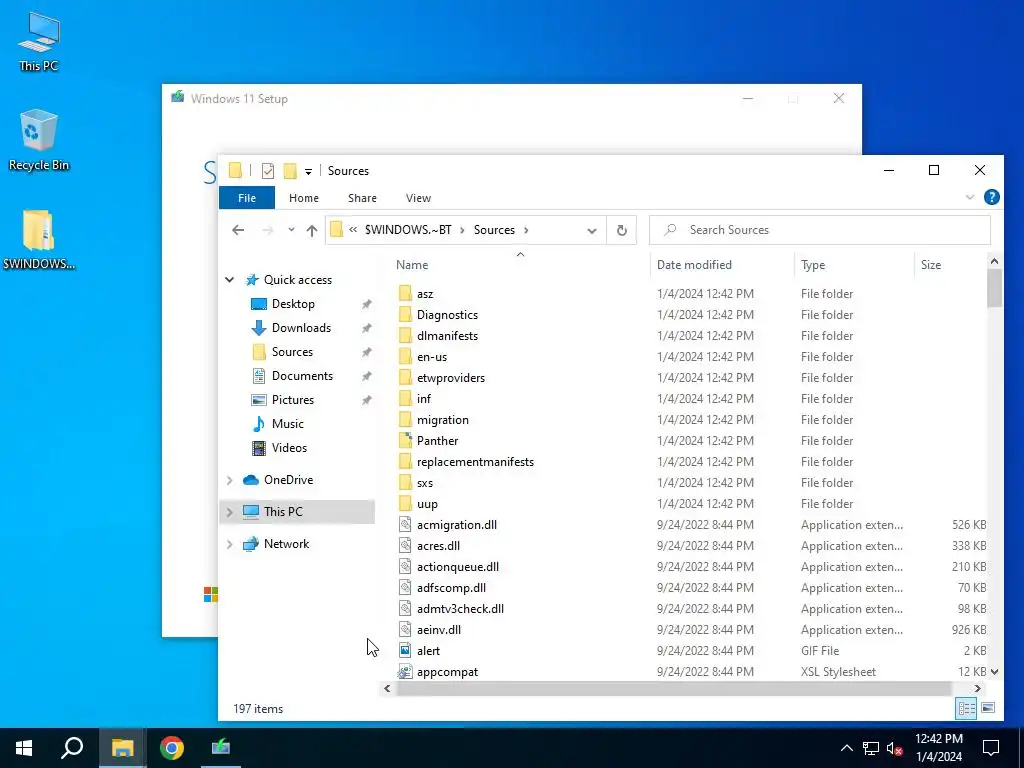Image resolution: width=1024 pixels, height=768 pixels.
Task: Collapse the Quick access tree node
Action: pyautogui.click(x=230, y=280)
